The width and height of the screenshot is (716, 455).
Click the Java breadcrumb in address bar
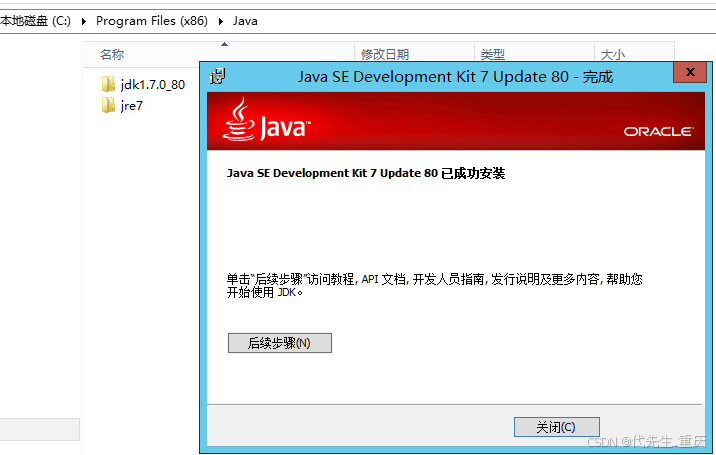point(245,21)
